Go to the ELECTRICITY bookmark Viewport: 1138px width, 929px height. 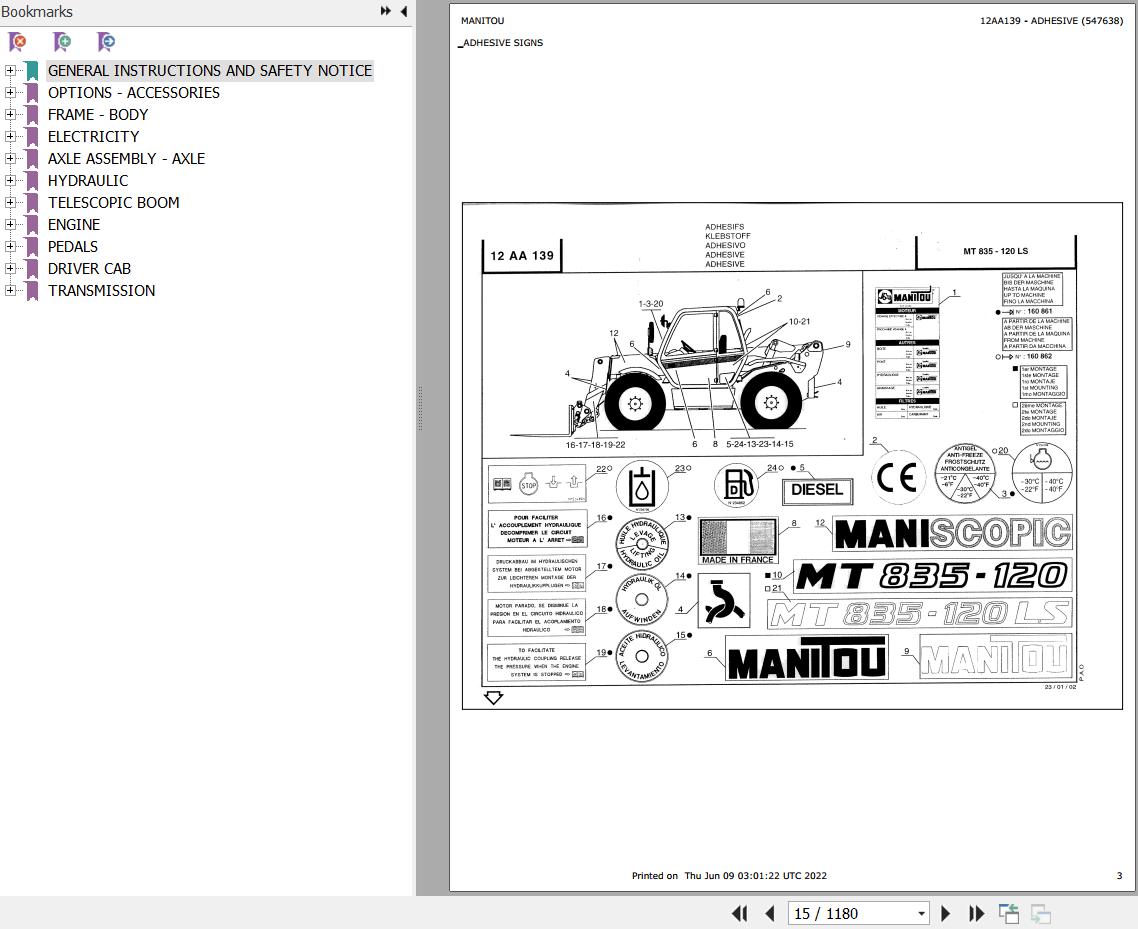(x=94, y=136)
